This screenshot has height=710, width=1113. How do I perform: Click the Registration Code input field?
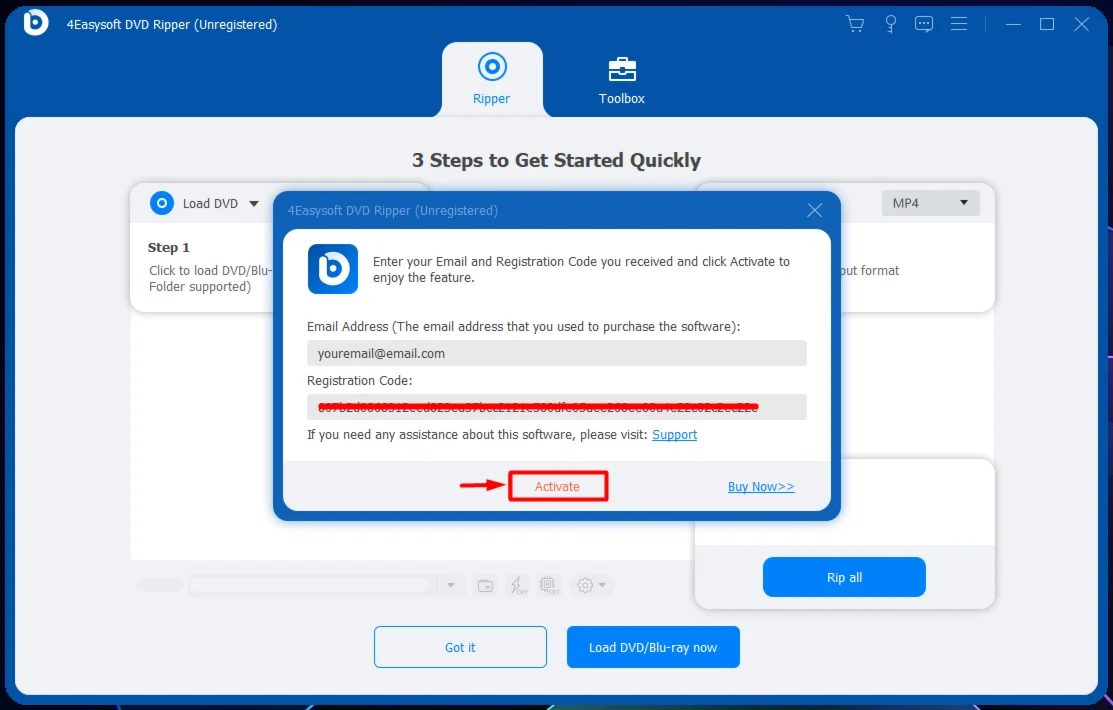point(556,407)
